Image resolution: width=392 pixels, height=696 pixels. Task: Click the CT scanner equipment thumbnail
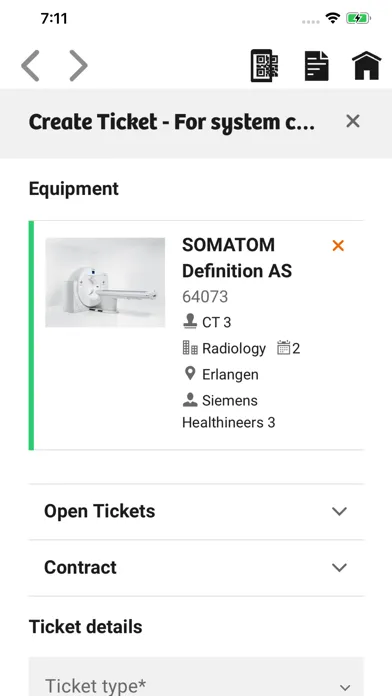tap(105, 282)
